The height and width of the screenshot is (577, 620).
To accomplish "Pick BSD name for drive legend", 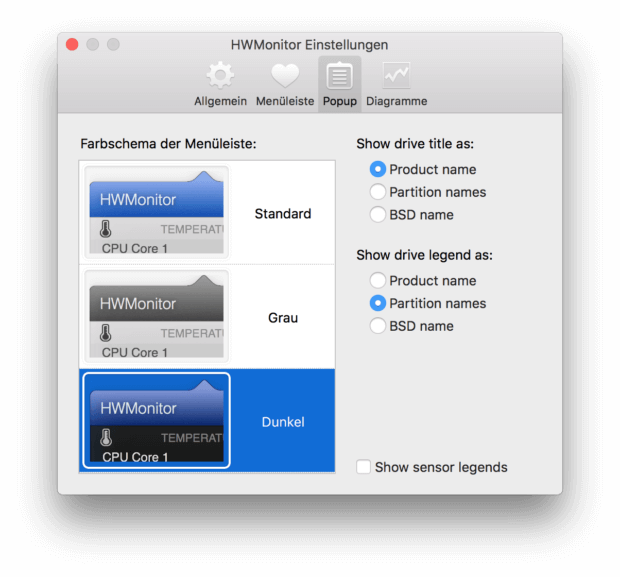I will (x=378, y=326).
